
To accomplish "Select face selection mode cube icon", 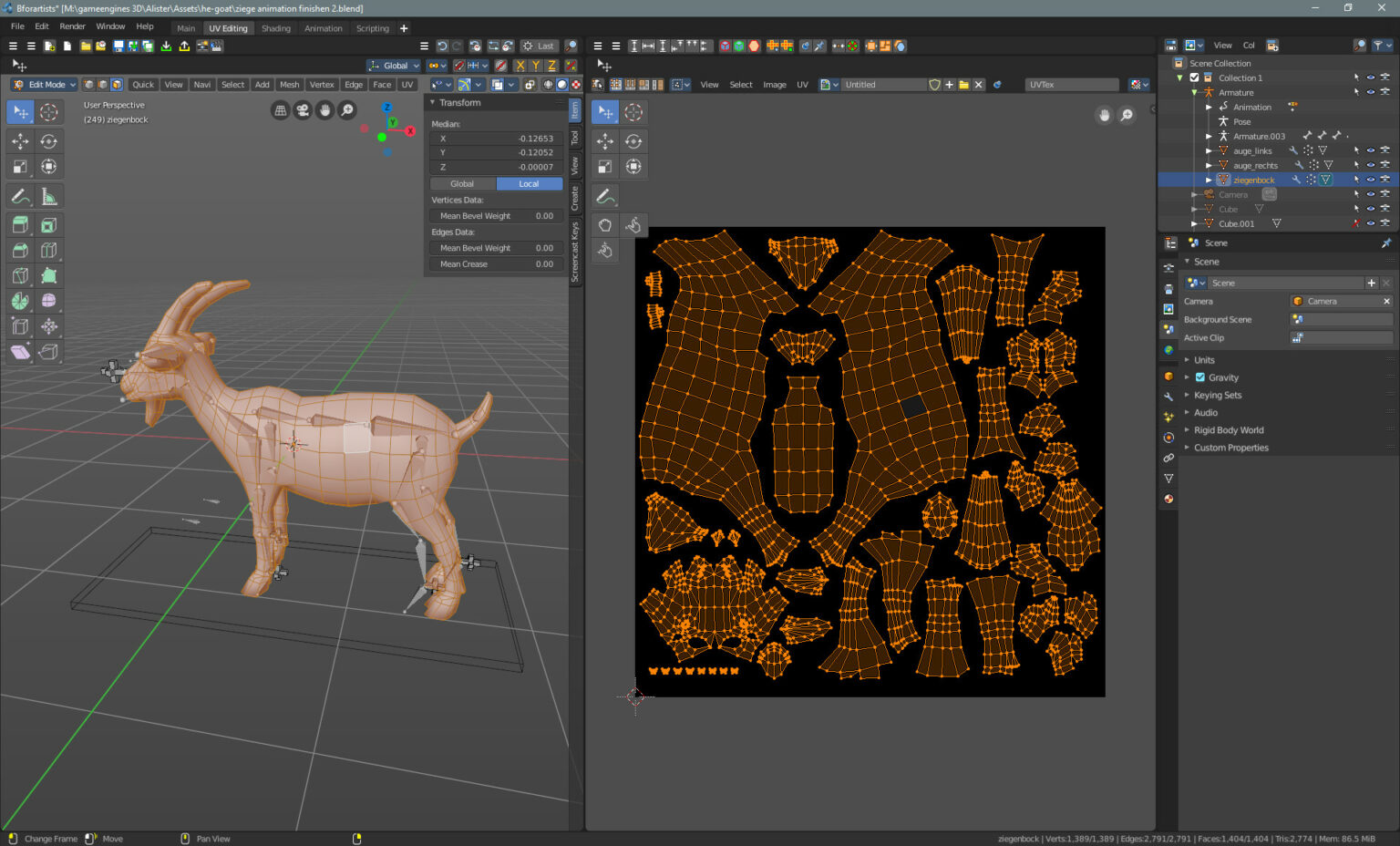I will (x=117, y=85).
